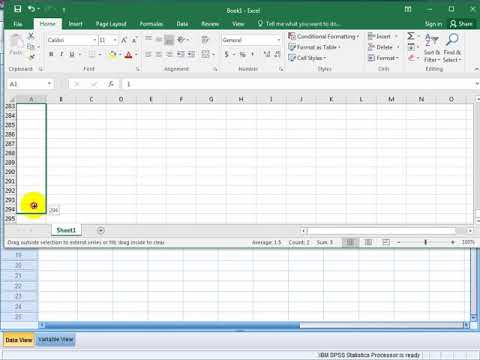Toggle Wrap Text icon
This screenshot has width=480, height=360.
(x=205, y=40)
